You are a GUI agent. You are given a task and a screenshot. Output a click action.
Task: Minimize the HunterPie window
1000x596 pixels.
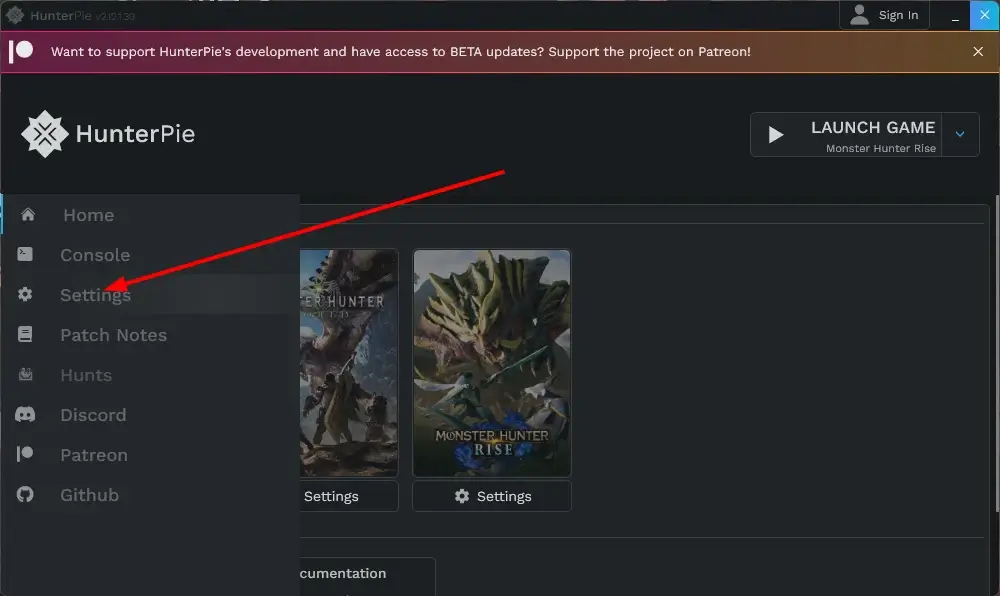(x=955, y=15)
